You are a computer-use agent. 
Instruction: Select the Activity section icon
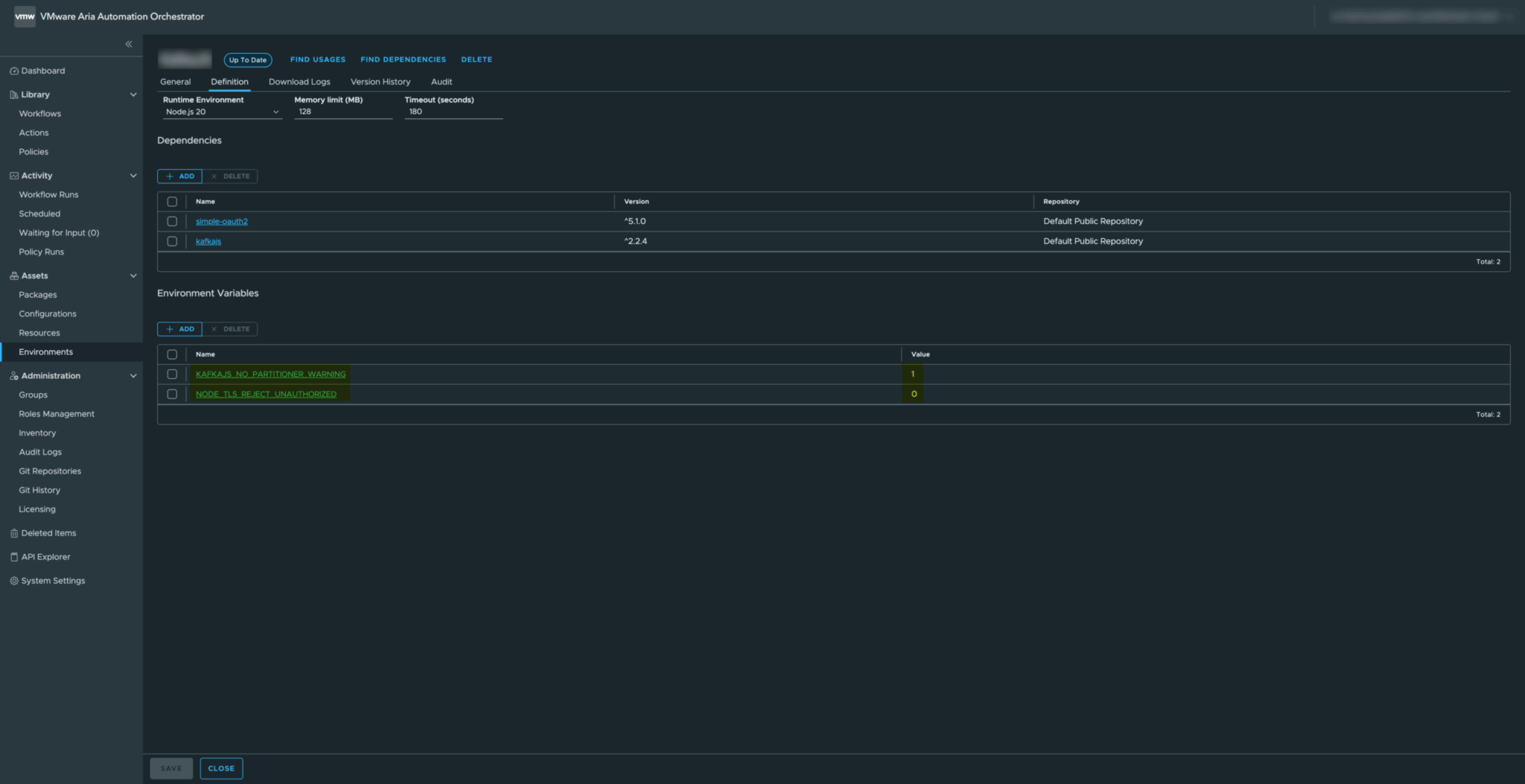[13, 175]
